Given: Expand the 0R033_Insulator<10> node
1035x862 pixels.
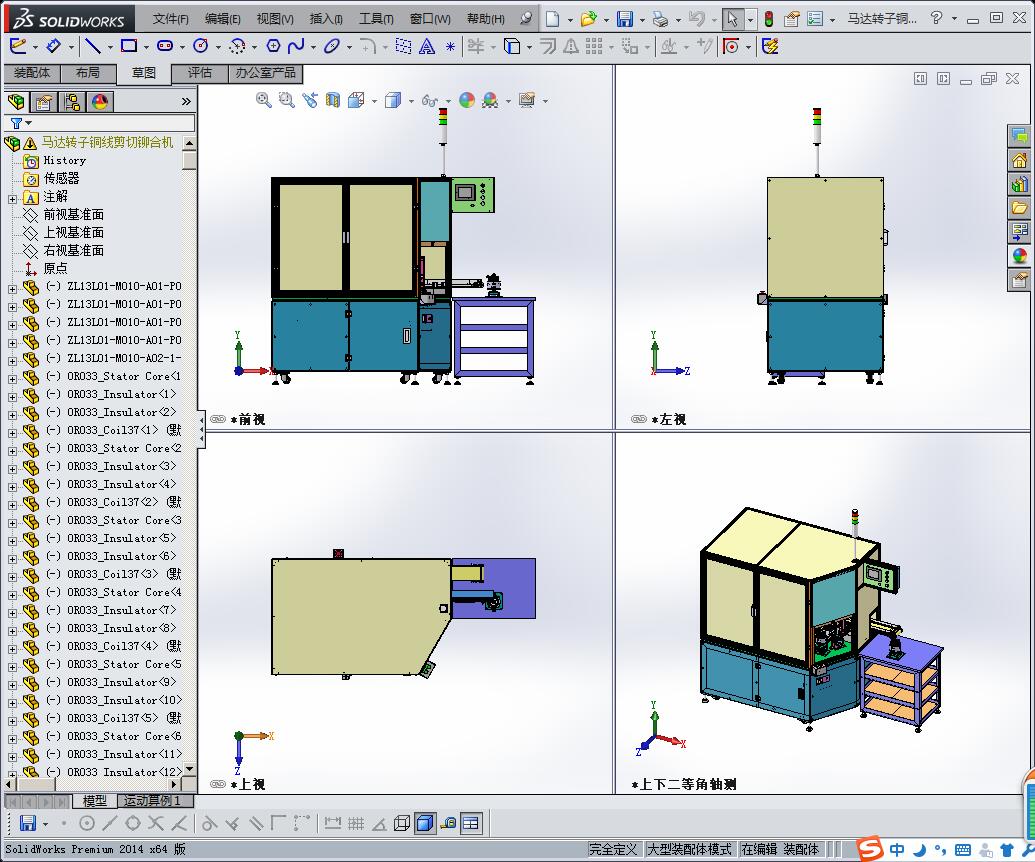Looking at the screenshot, I should (x=12, y=703).
